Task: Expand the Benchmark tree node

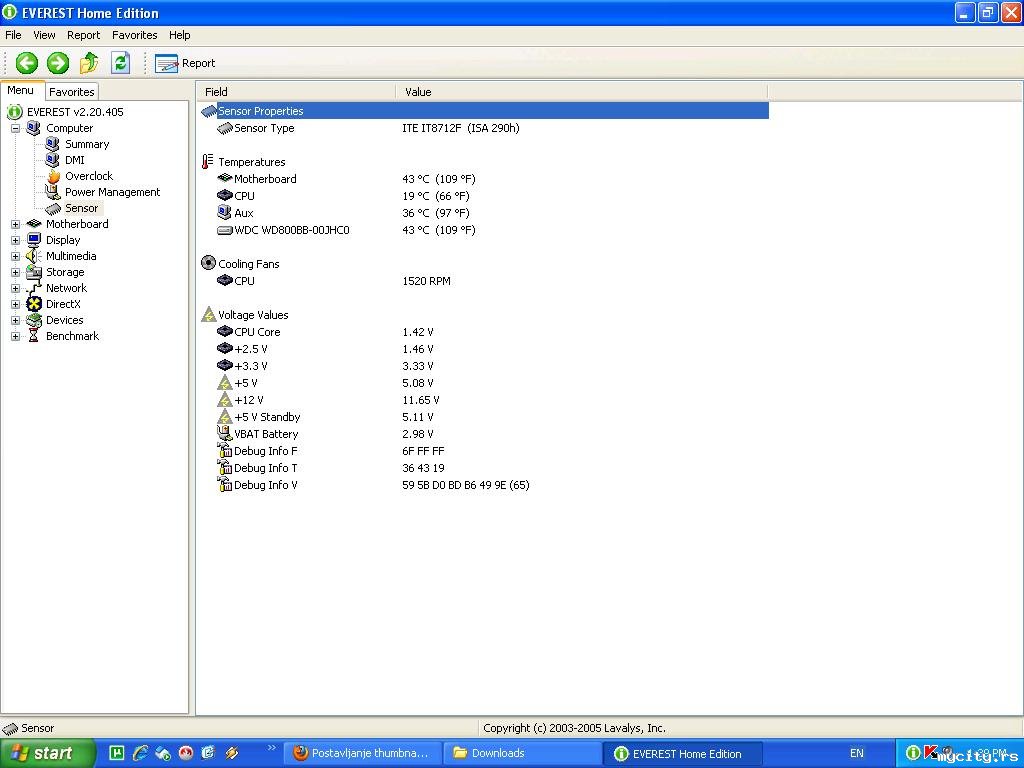Action: click(x=16, y=336)
